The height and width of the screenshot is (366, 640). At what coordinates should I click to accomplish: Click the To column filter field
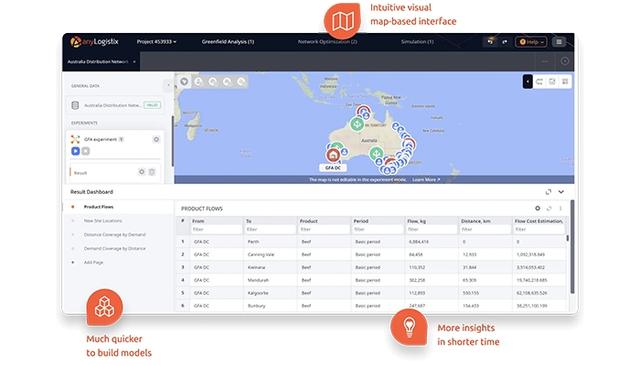(270, 229)
